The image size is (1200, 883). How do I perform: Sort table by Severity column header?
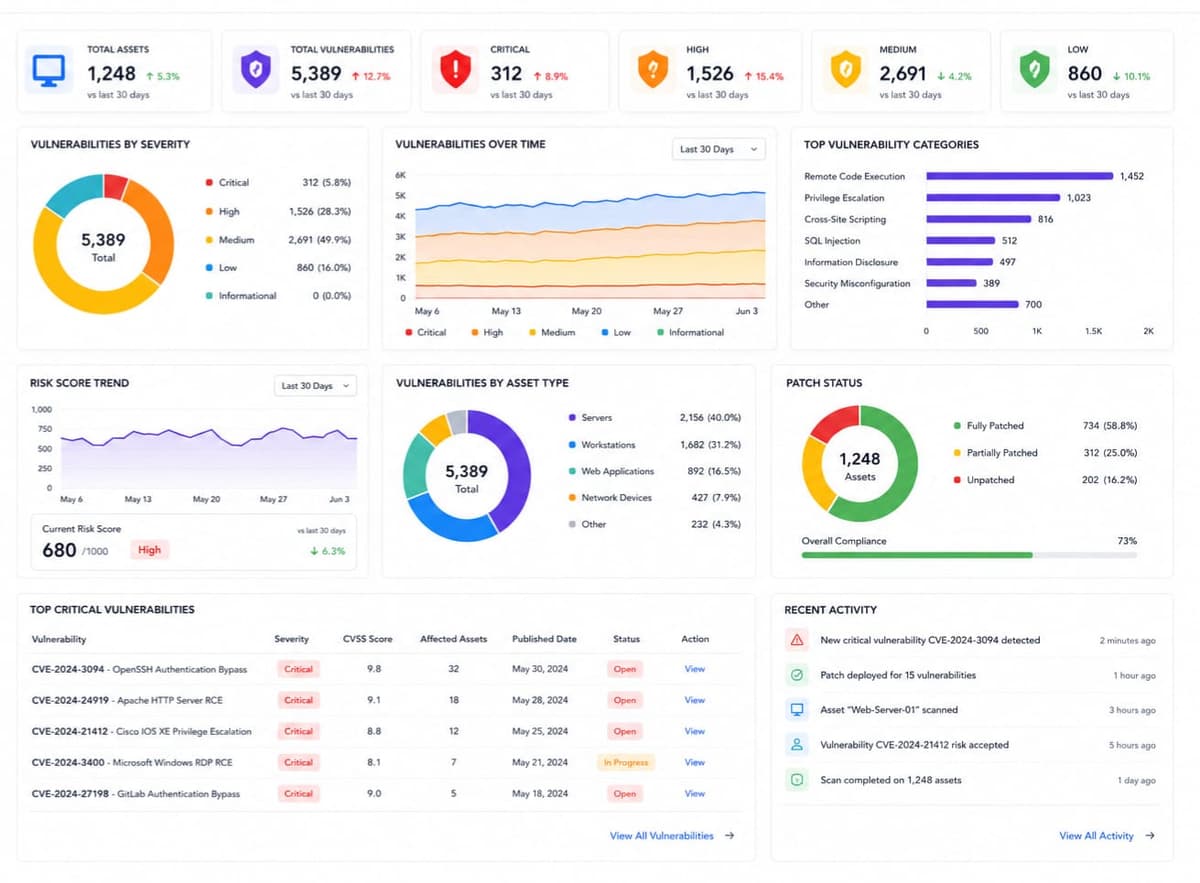pos(292,638)
